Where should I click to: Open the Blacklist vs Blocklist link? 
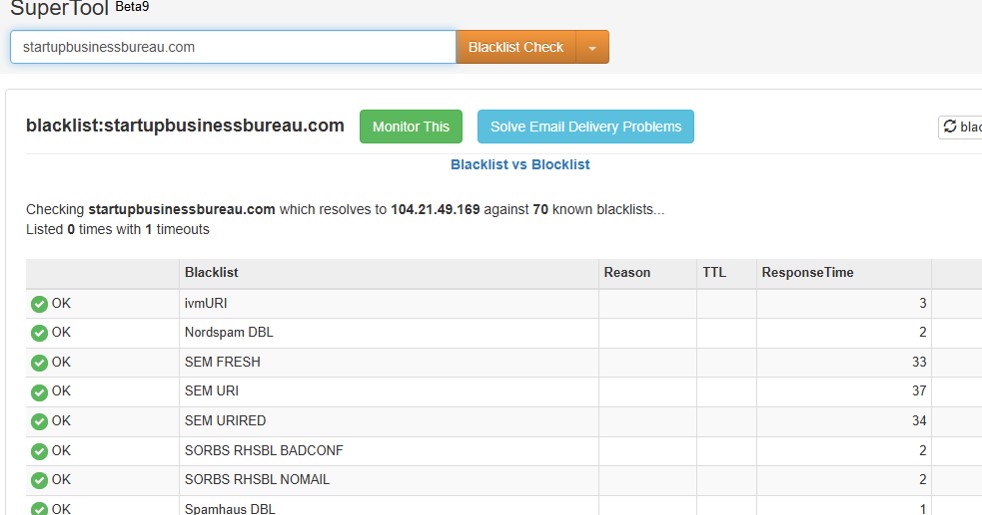pos(520,164)
